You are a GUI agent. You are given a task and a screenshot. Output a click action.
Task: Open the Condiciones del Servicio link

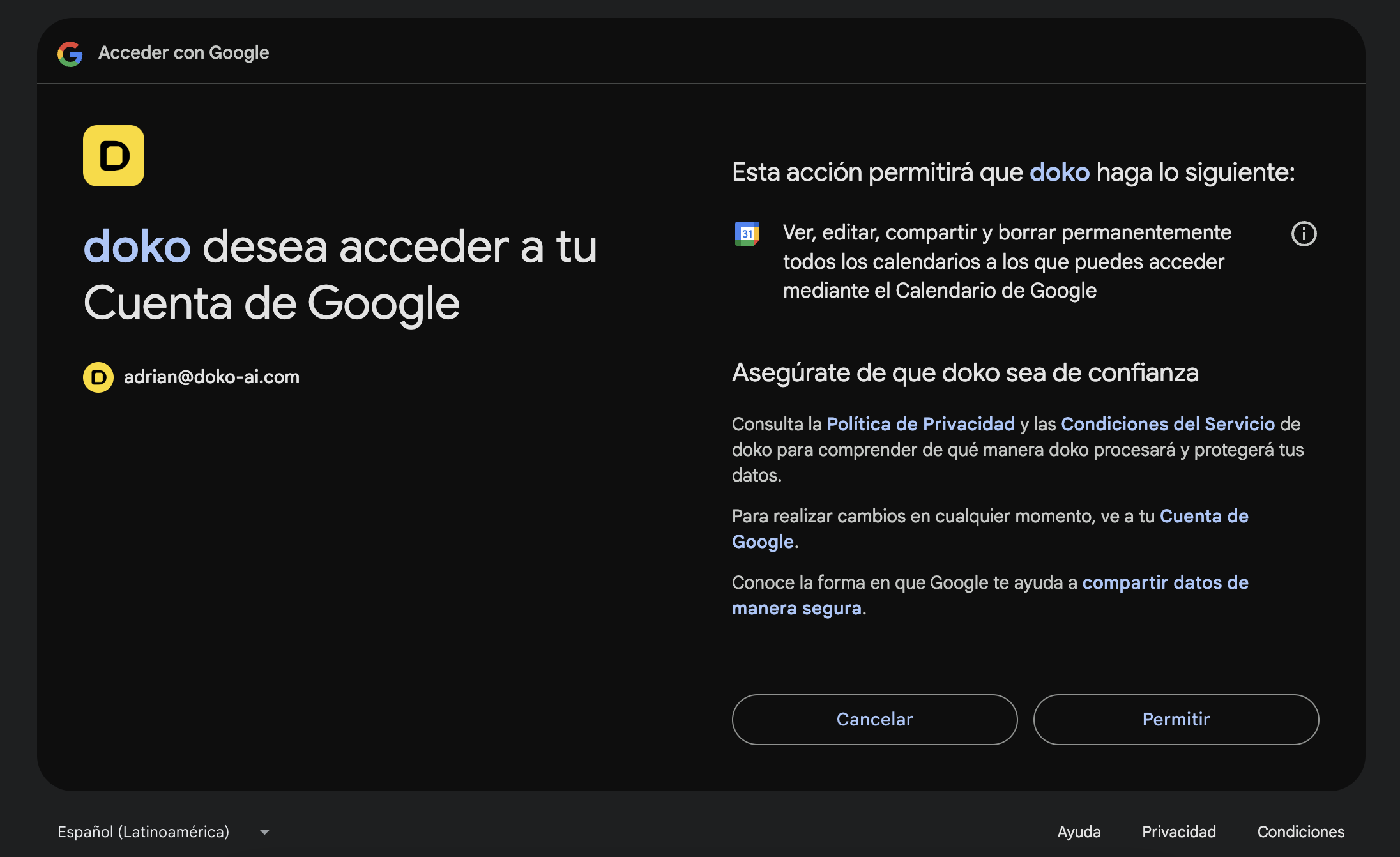point(1168,424)
